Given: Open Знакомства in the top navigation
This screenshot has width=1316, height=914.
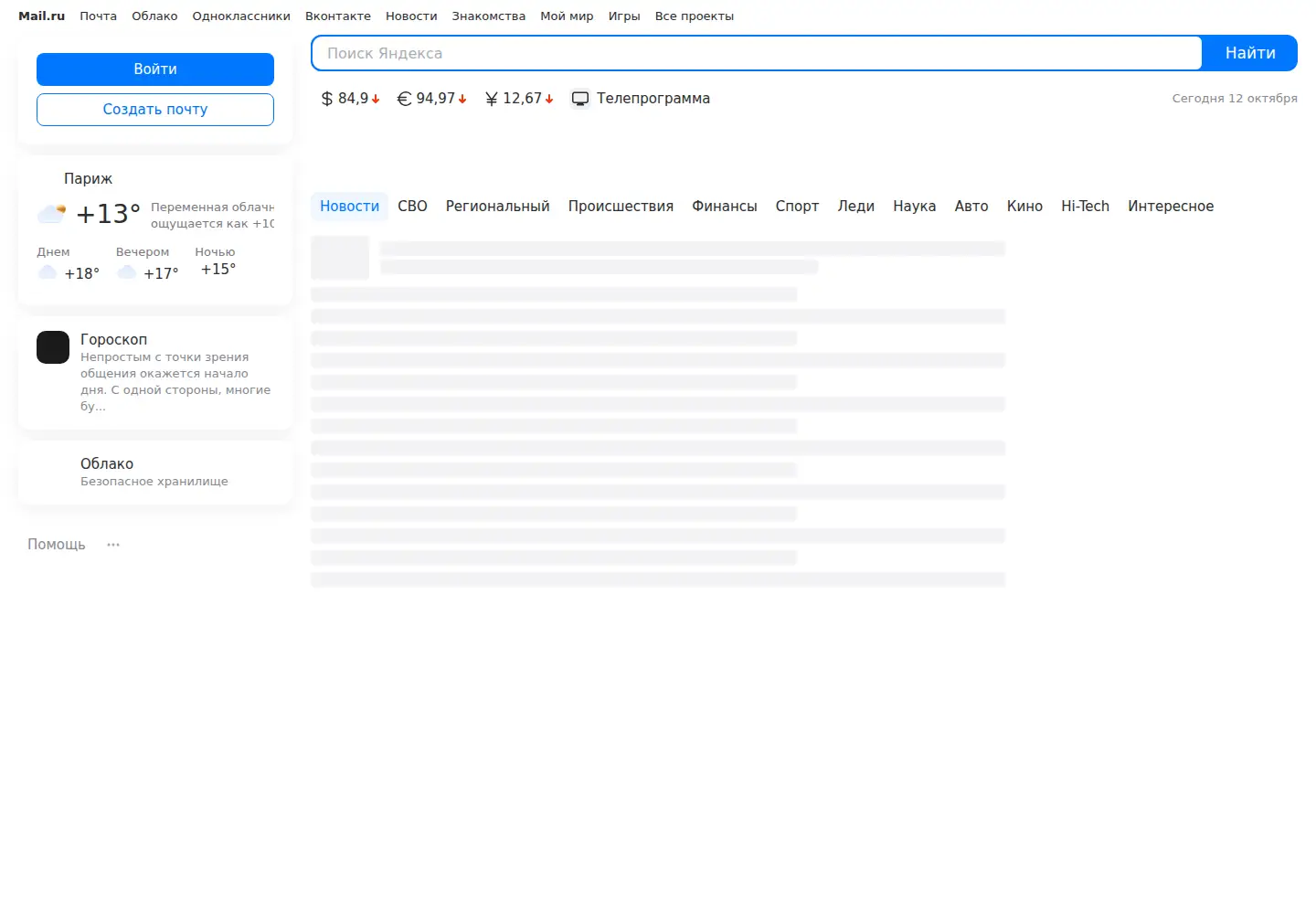Looking at the screenshot, I should (x=489, y=16).
